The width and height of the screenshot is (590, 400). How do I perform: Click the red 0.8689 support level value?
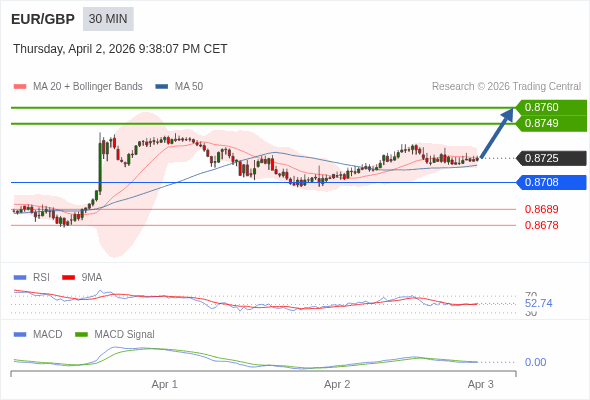[x=541, y=209]
